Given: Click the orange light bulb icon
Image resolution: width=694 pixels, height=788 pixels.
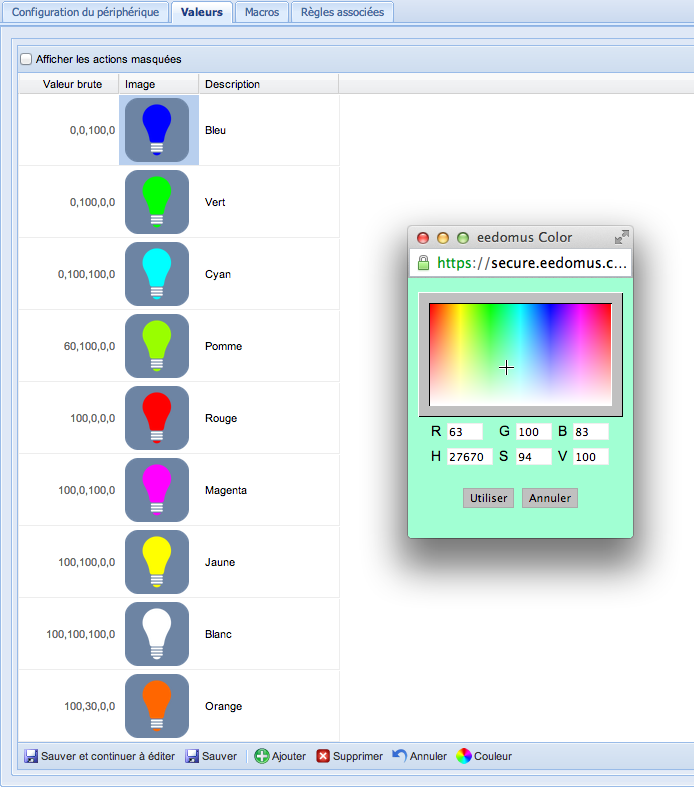Looking at the screenshot, I should (x=157, y=706).
